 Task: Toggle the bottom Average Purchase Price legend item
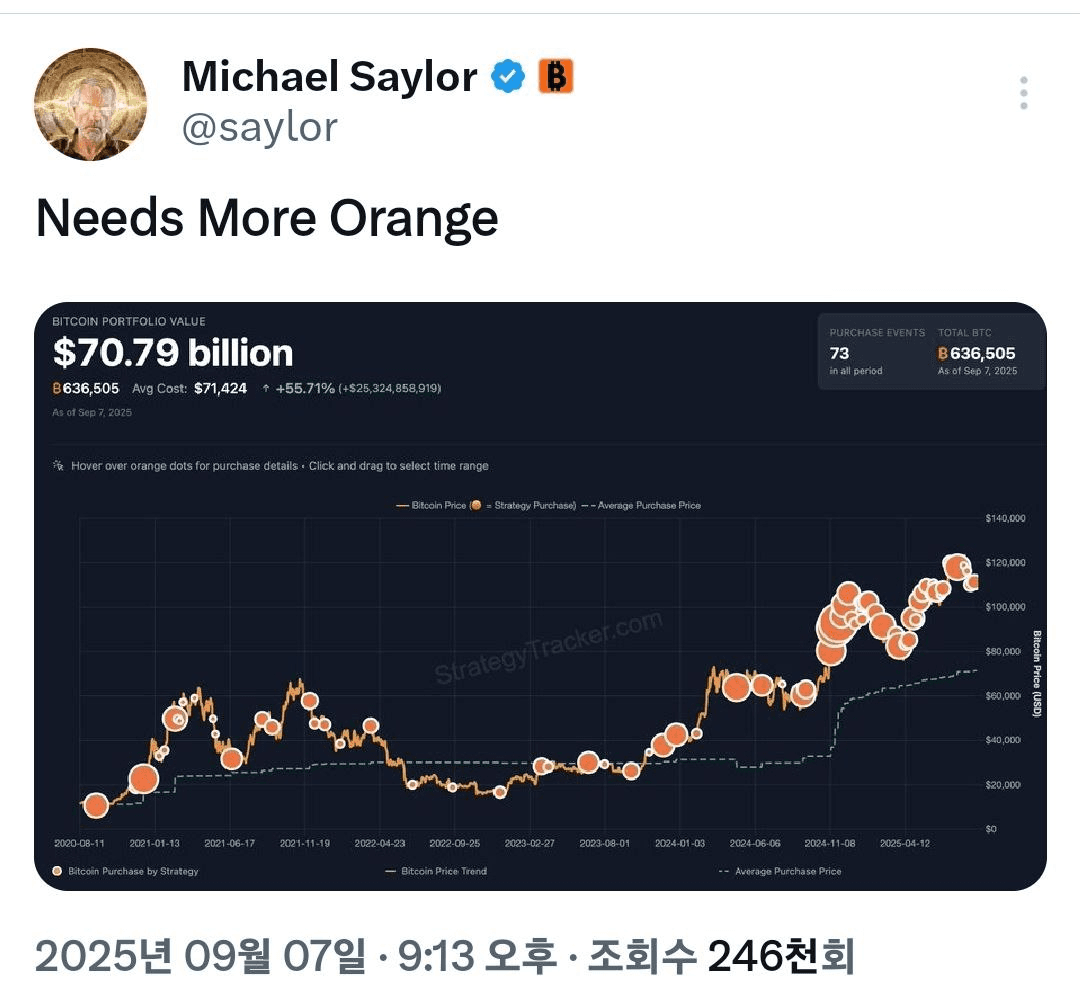(x=780, y=871)
